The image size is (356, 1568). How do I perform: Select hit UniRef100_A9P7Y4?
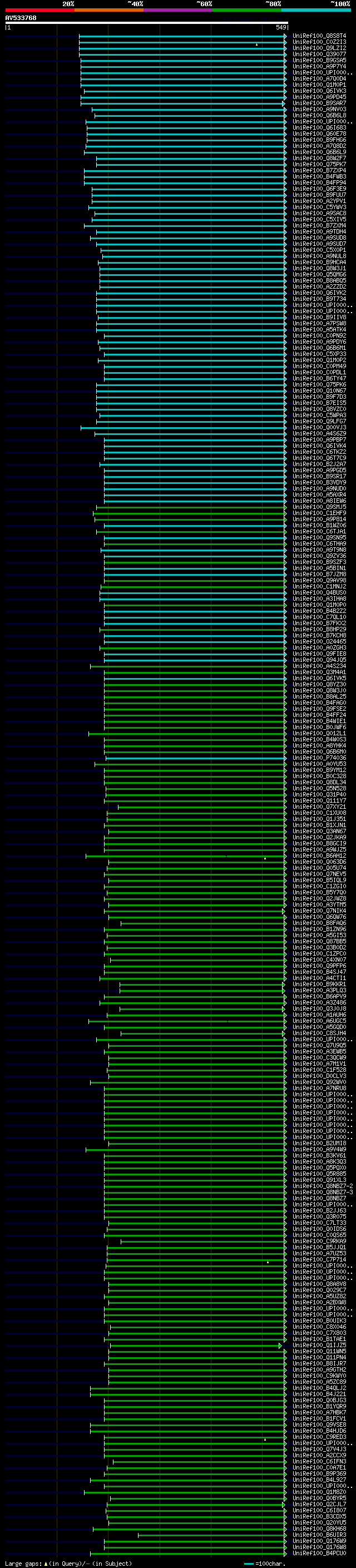[319, 66]
